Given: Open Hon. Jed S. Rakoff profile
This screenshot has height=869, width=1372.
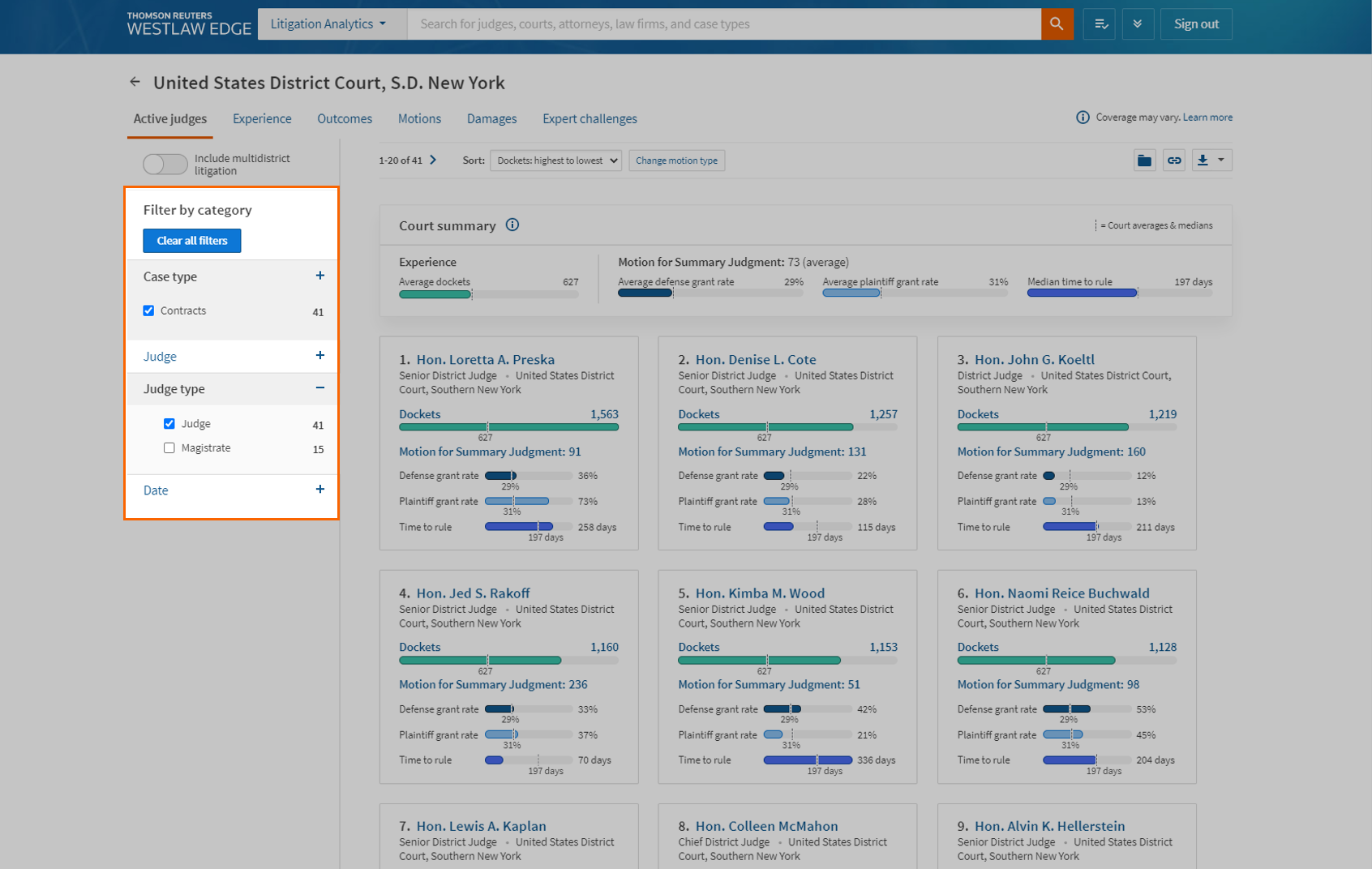Looking at the screenshot, I should 473,593.
